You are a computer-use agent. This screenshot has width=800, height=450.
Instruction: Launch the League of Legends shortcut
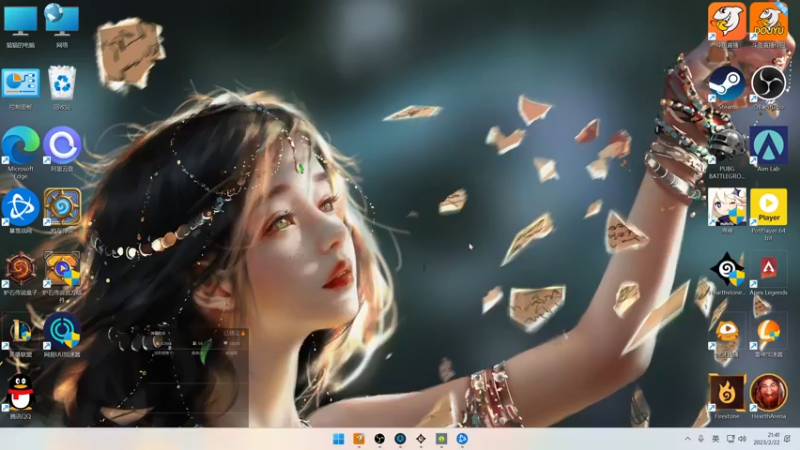(x=20, y=331)
